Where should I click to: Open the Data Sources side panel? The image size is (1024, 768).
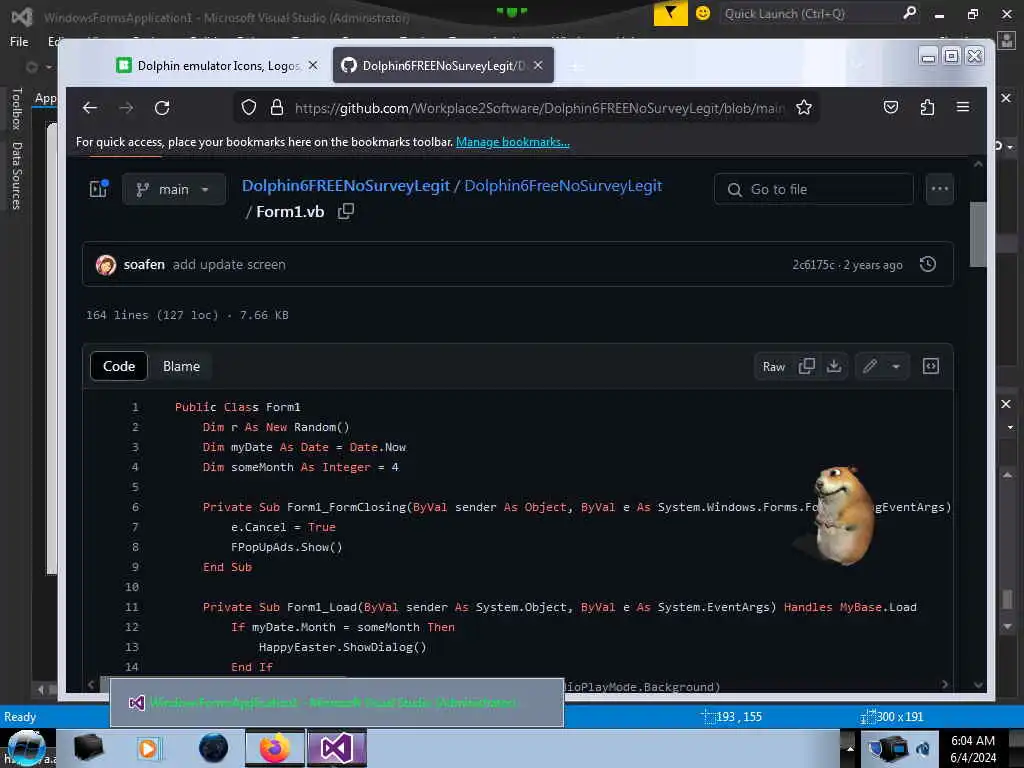pos(17,176)
